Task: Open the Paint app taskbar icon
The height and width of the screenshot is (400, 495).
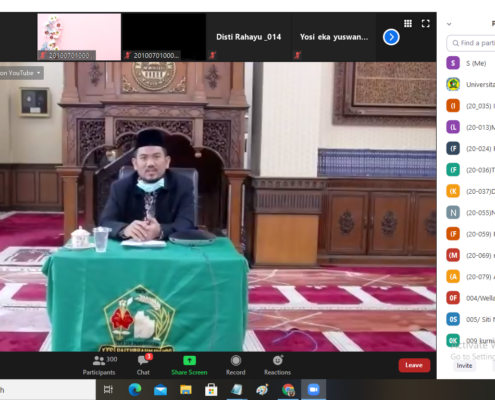Action: click(x=262, y=389)
